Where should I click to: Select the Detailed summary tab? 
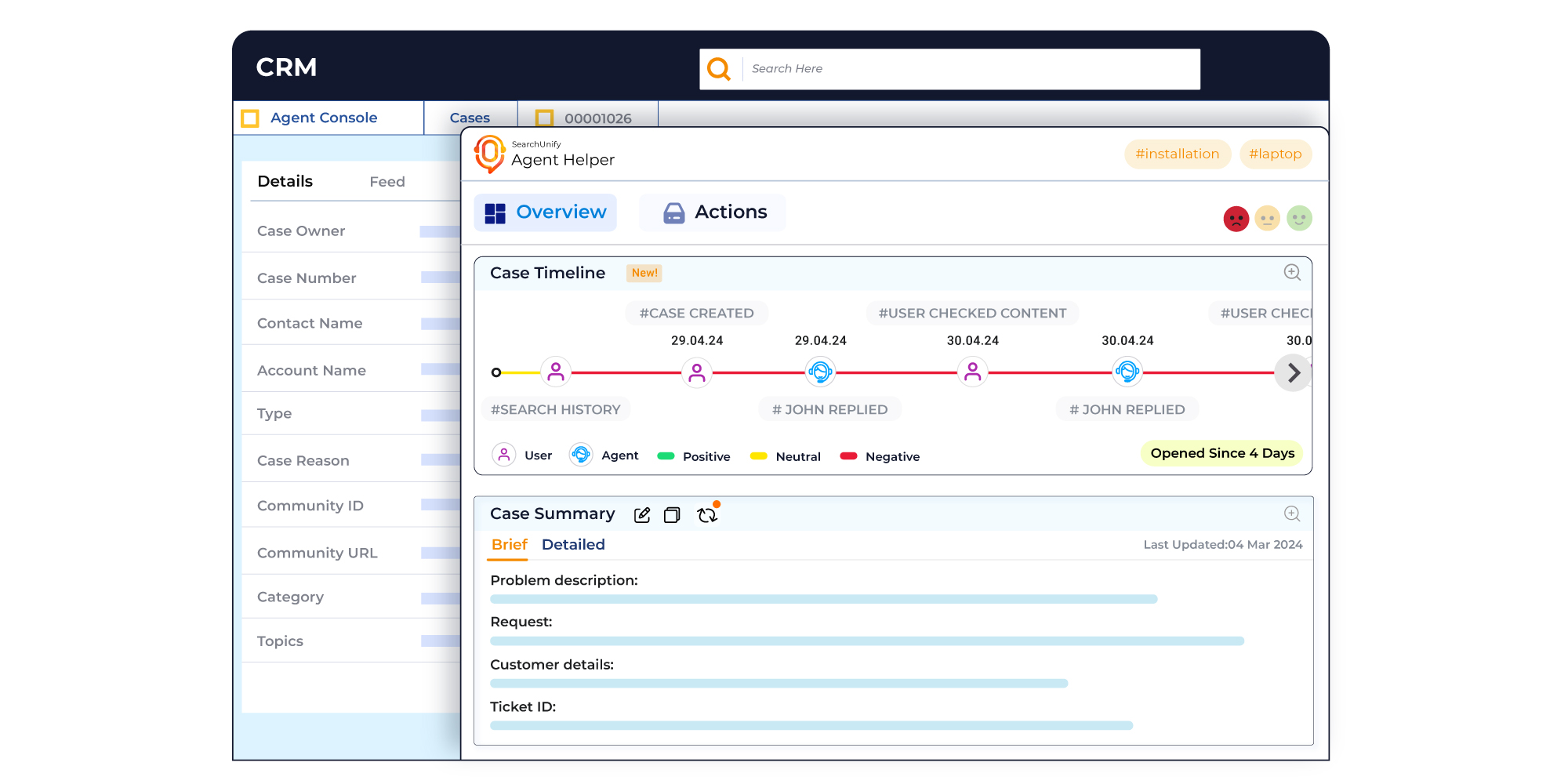click(x=573, y=545)
